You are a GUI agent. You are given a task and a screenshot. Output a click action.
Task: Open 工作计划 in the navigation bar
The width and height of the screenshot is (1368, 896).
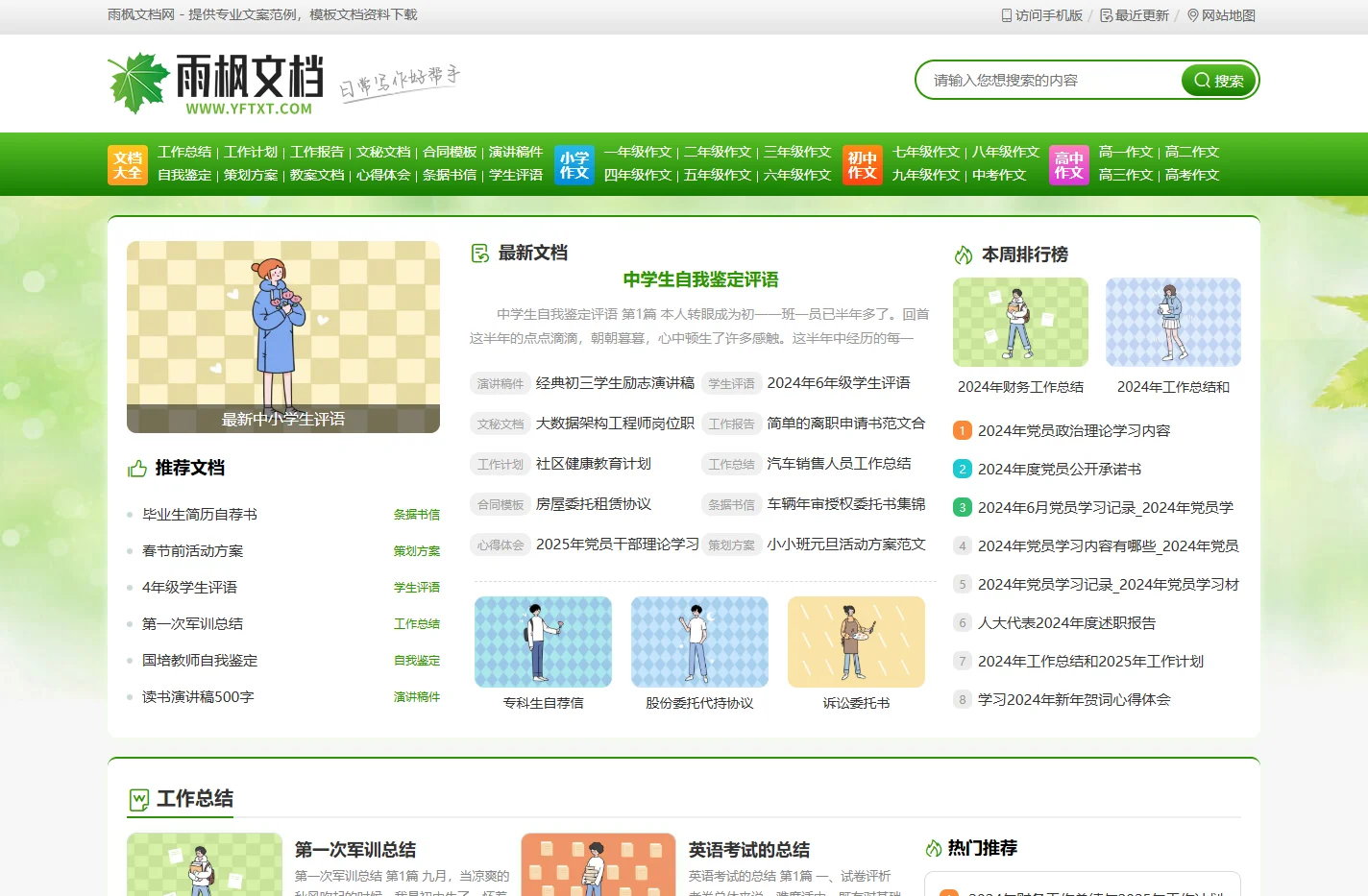(x=251, y=152)
